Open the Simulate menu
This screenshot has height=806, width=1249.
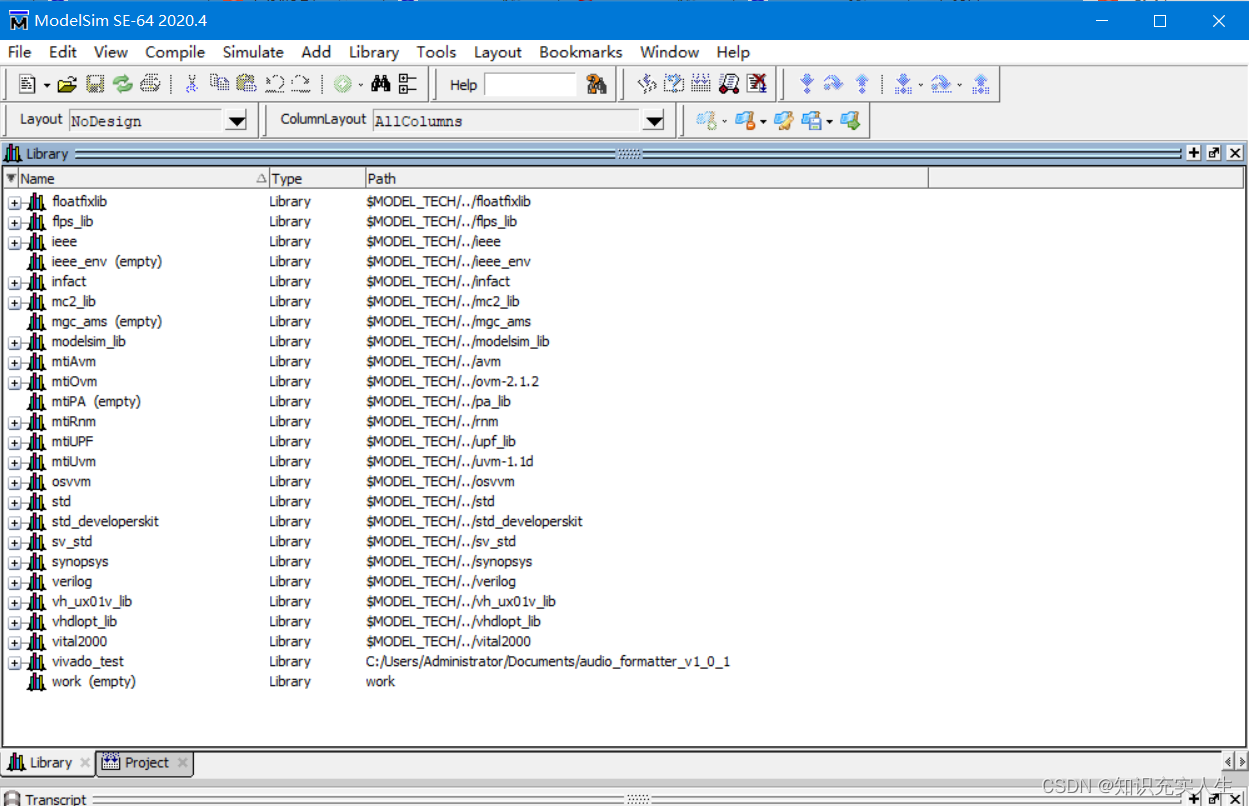click(253, 52)
